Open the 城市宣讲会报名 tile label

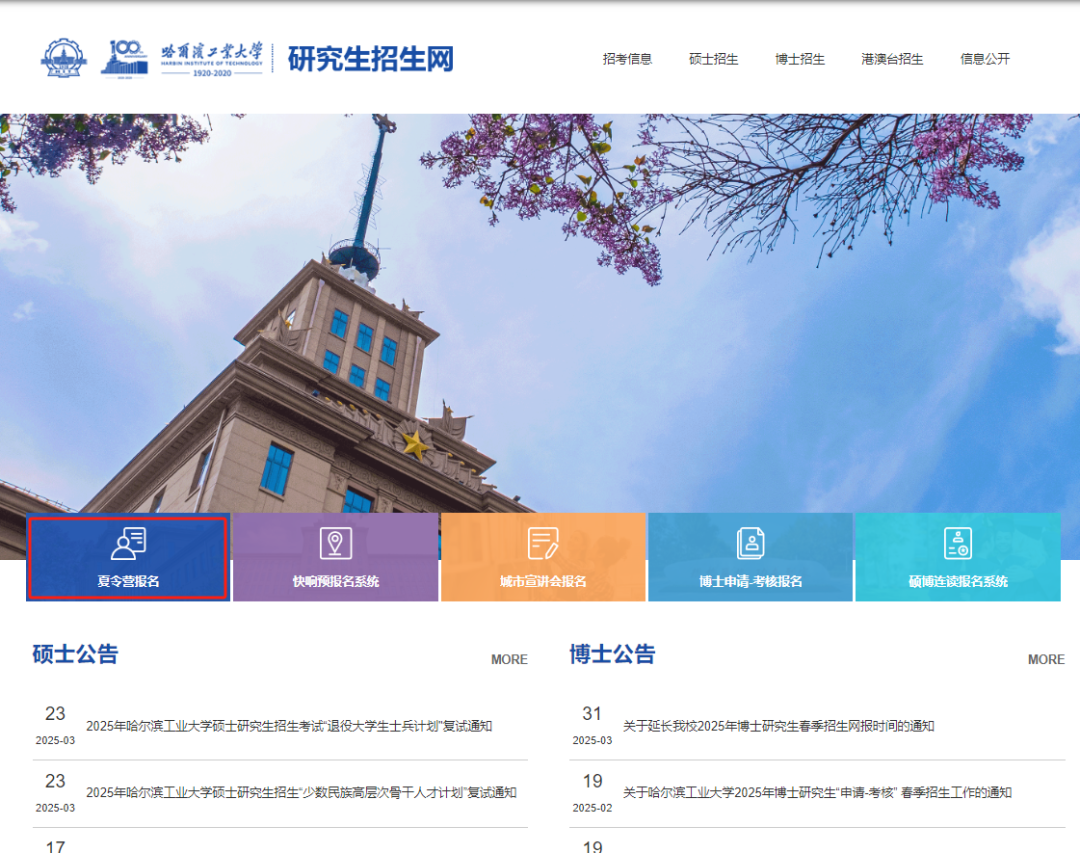click(543, 582)
